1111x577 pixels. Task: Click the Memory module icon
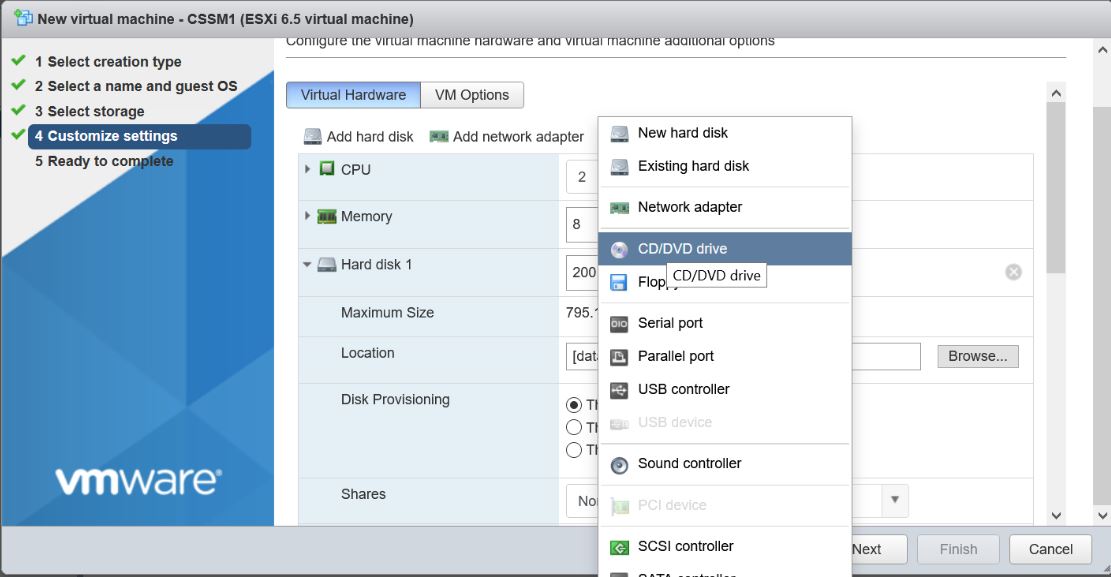pos(327,216)
